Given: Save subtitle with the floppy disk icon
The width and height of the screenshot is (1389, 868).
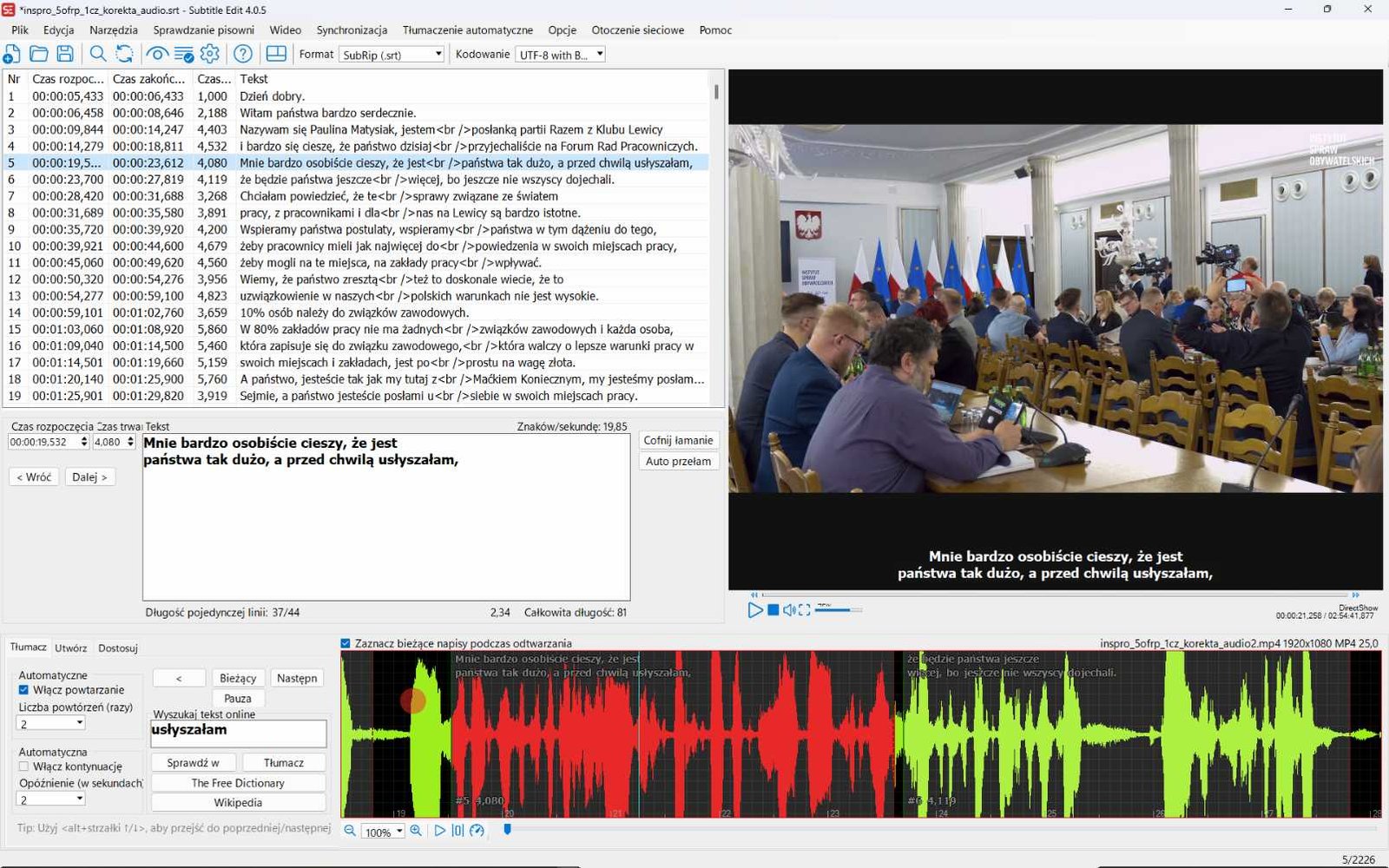Looking at the screenshot, I should [x=65, y=54].
